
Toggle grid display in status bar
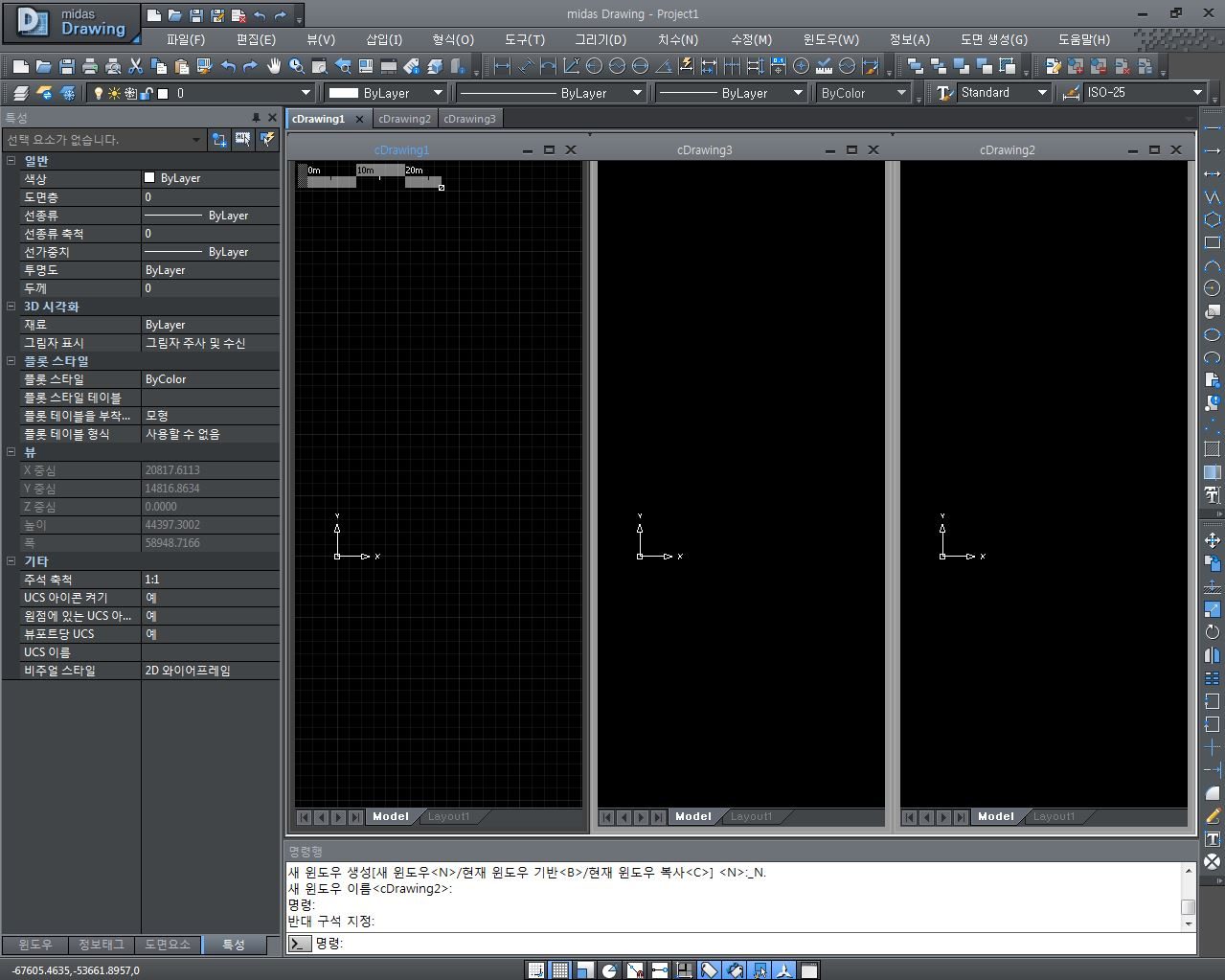pyautogui.click(x=560, y=970)
